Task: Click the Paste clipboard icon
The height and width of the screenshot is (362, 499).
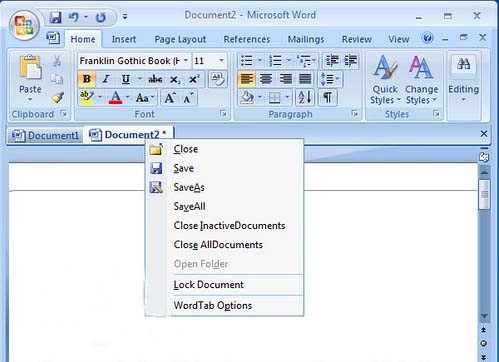Action: click(30, 67)
